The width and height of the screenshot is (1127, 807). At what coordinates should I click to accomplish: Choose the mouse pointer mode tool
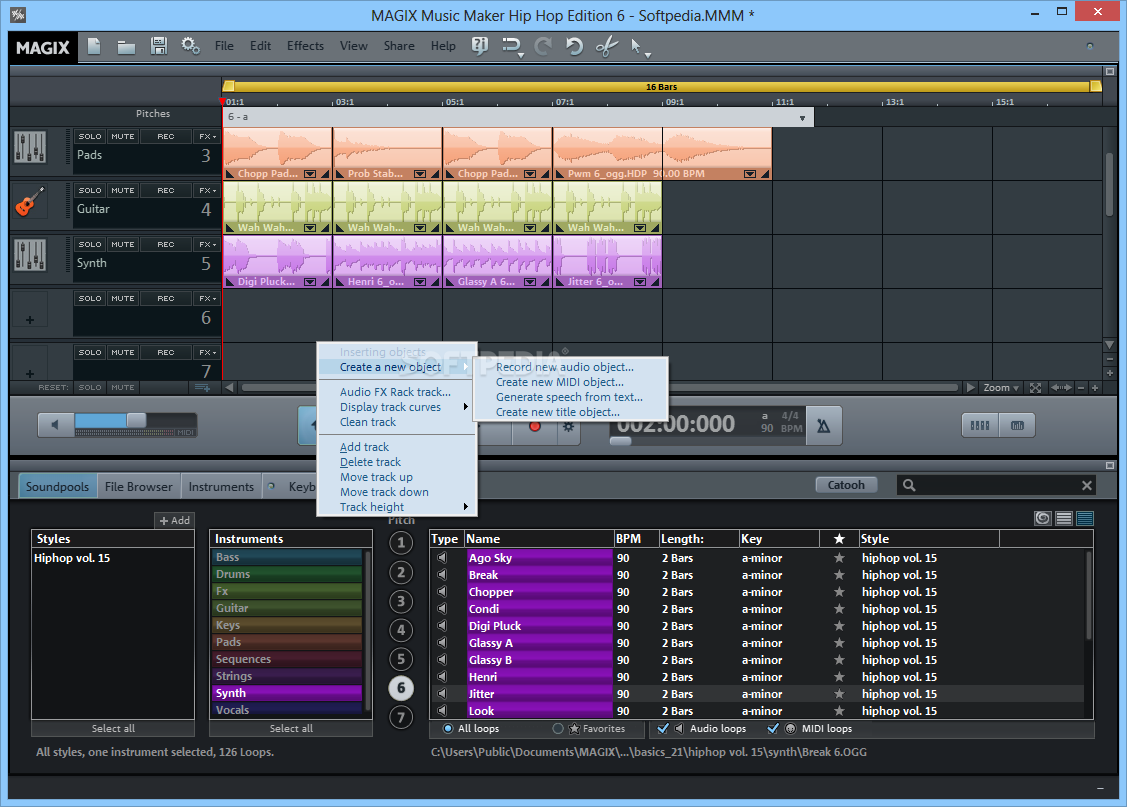(x=635, y=46)
